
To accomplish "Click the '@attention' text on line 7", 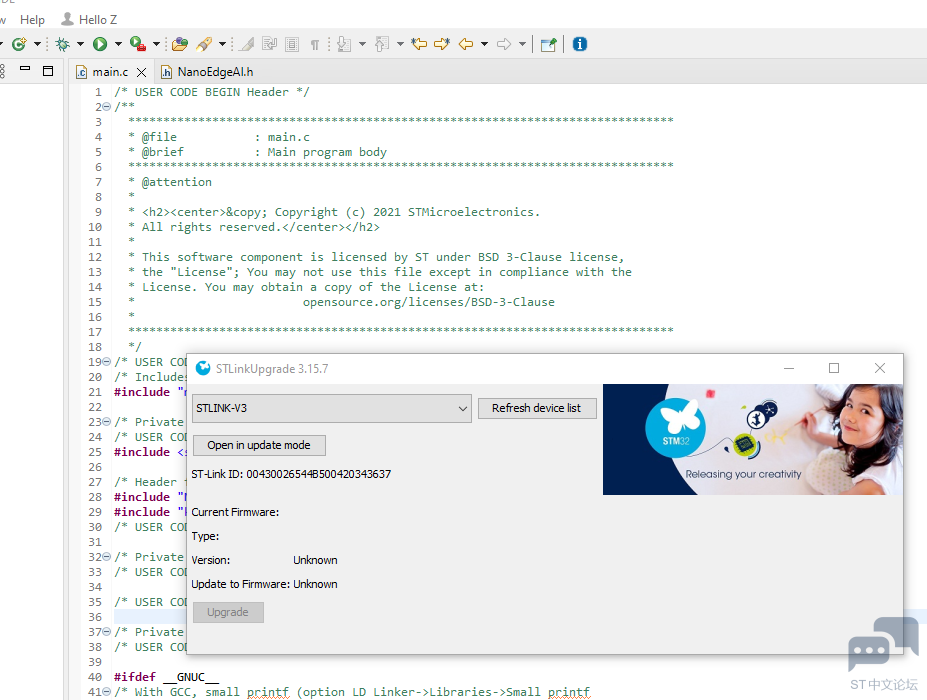I will (176, 182).
